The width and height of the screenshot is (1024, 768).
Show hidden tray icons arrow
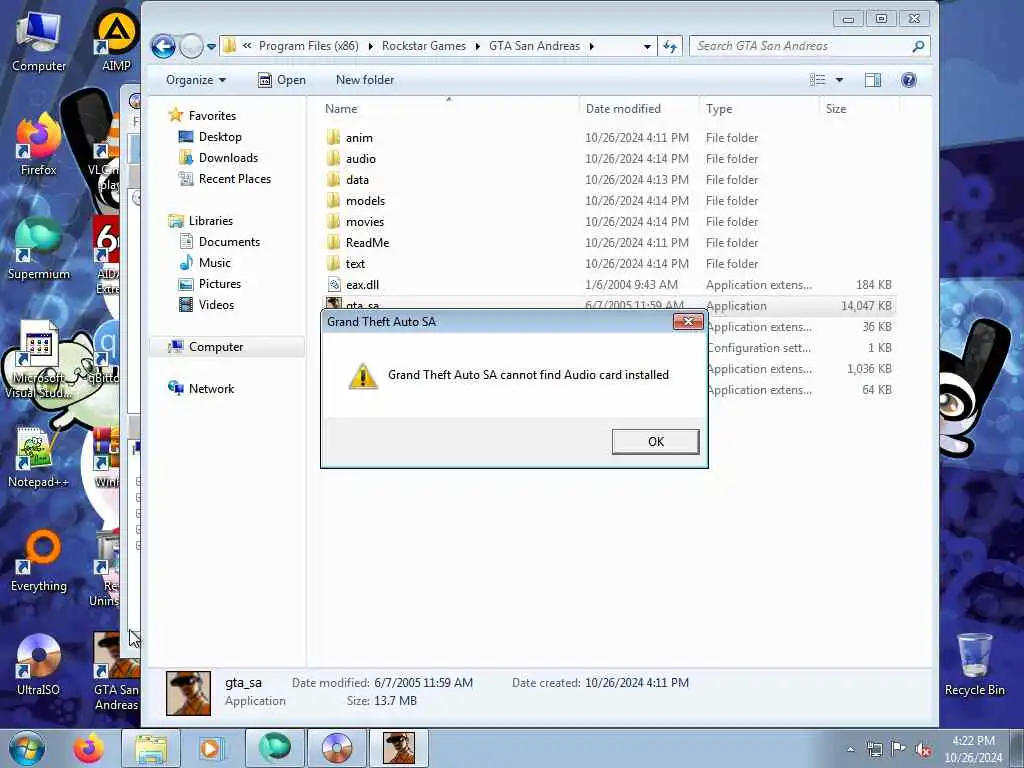tap(850, 749)
